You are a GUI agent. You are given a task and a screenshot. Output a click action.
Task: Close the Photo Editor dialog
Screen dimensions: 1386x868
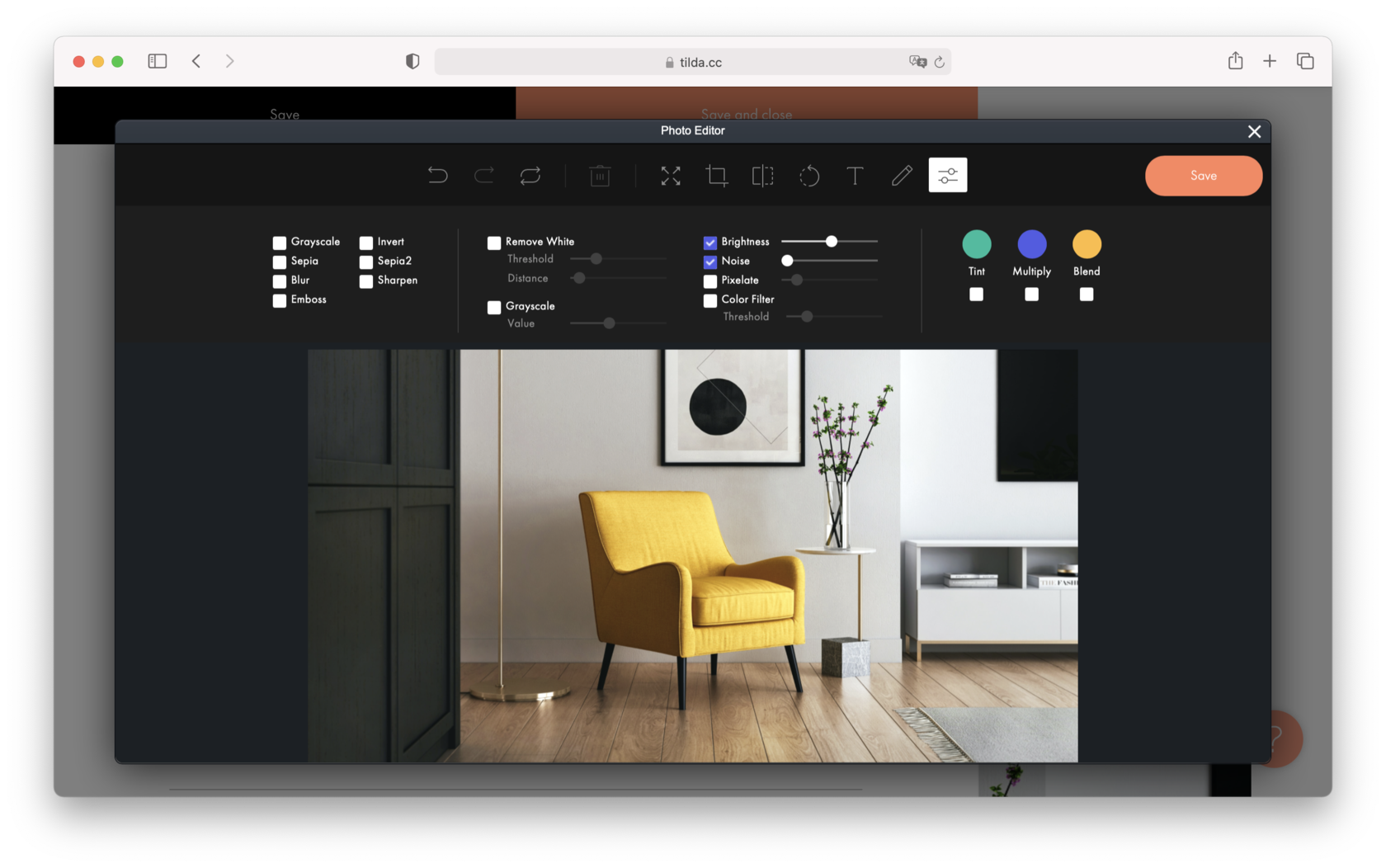1254,131
